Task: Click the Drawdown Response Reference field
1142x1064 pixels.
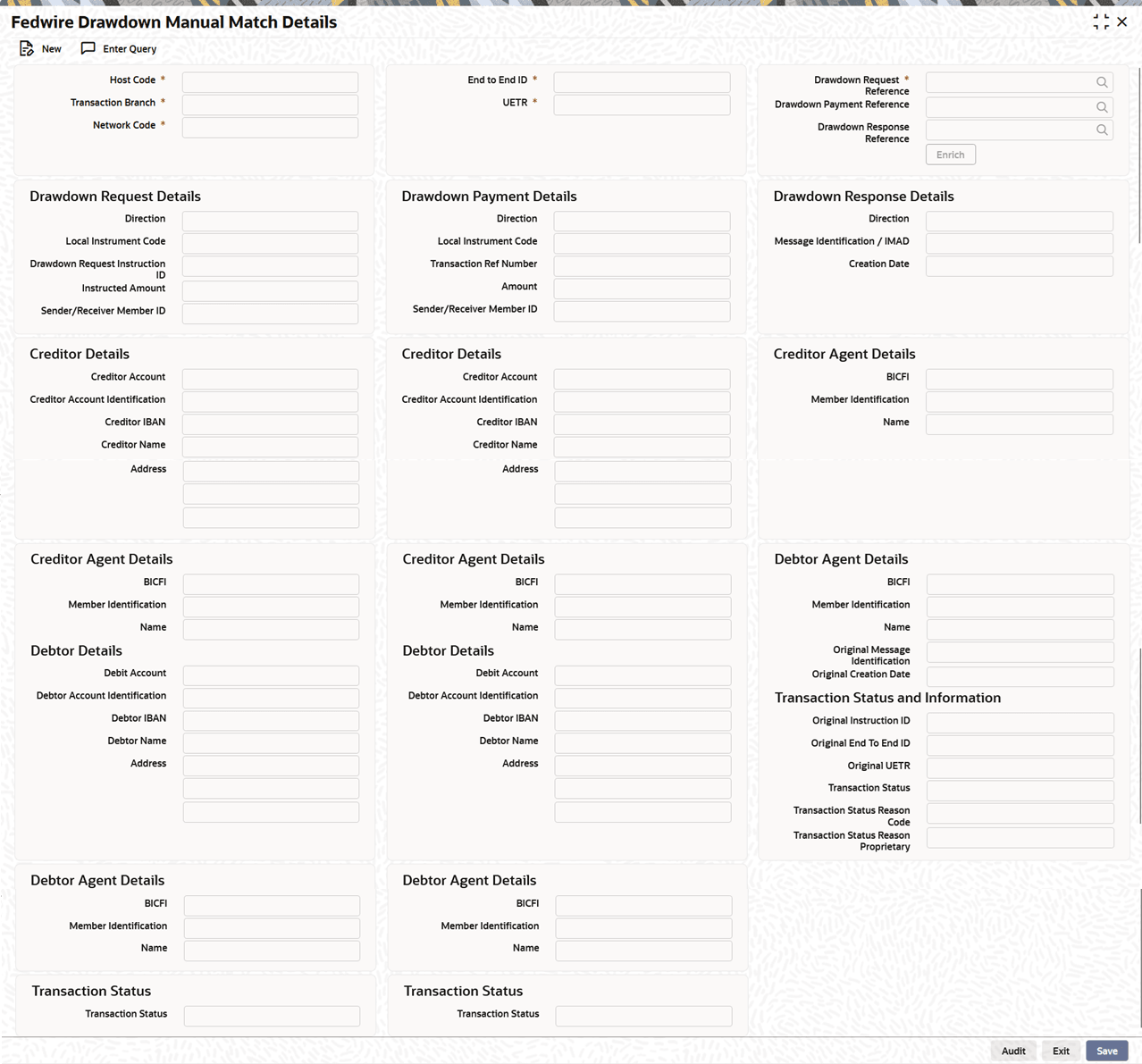Action: 1020,130
